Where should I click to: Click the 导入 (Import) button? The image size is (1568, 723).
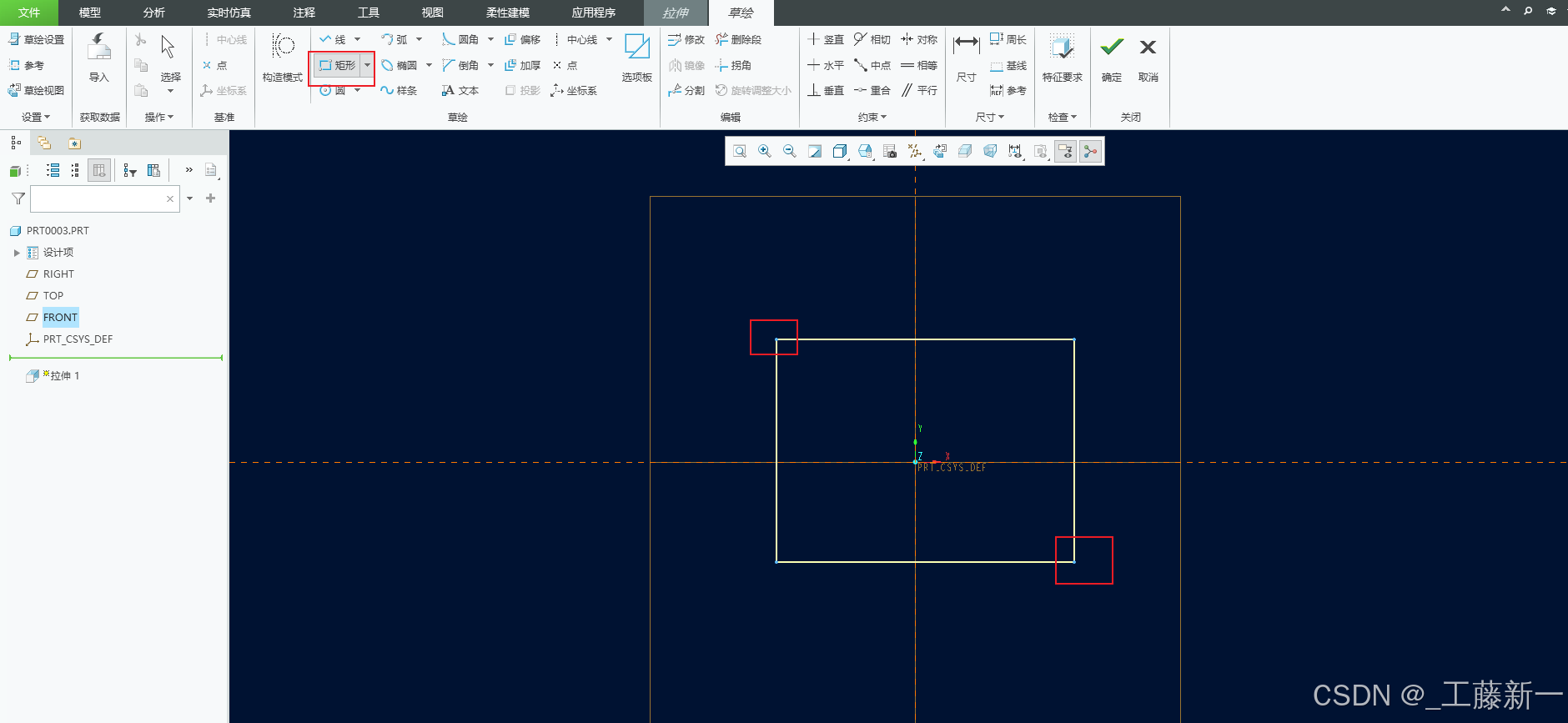[x=99, y=58]
